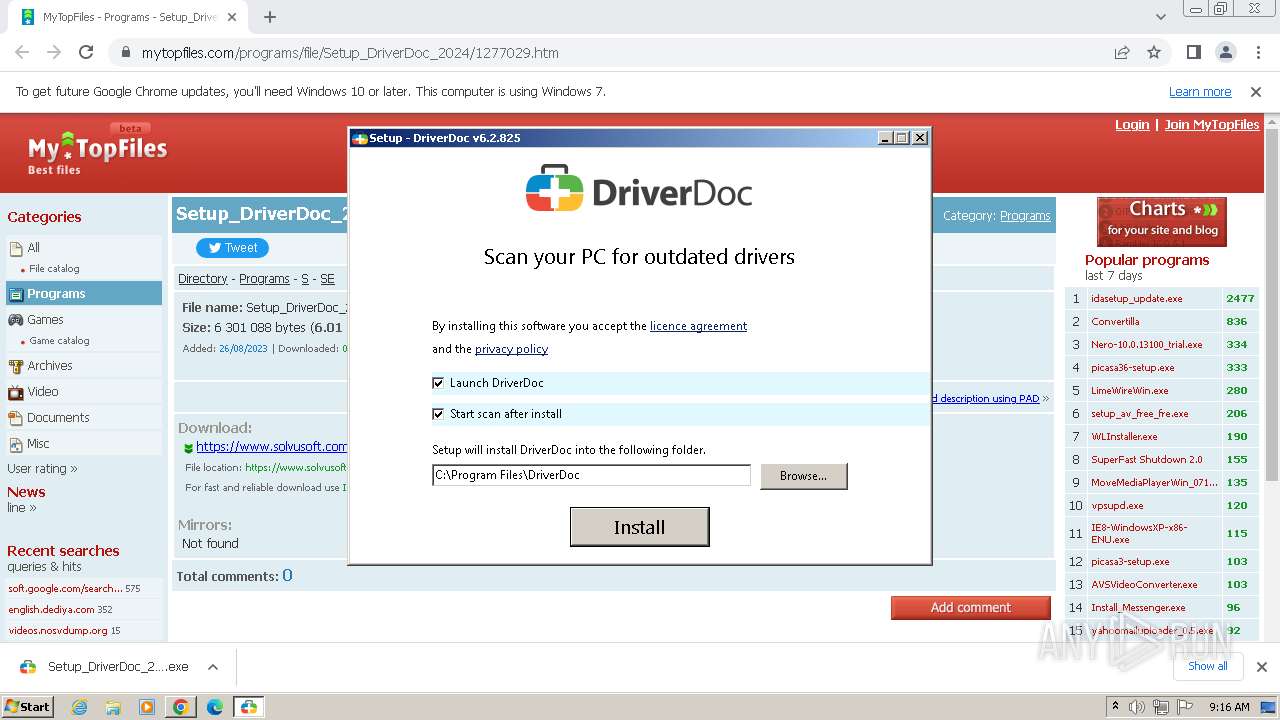
Task: Dismiss the Chrome update notification bar
Action: click(x=1256, y=92)
